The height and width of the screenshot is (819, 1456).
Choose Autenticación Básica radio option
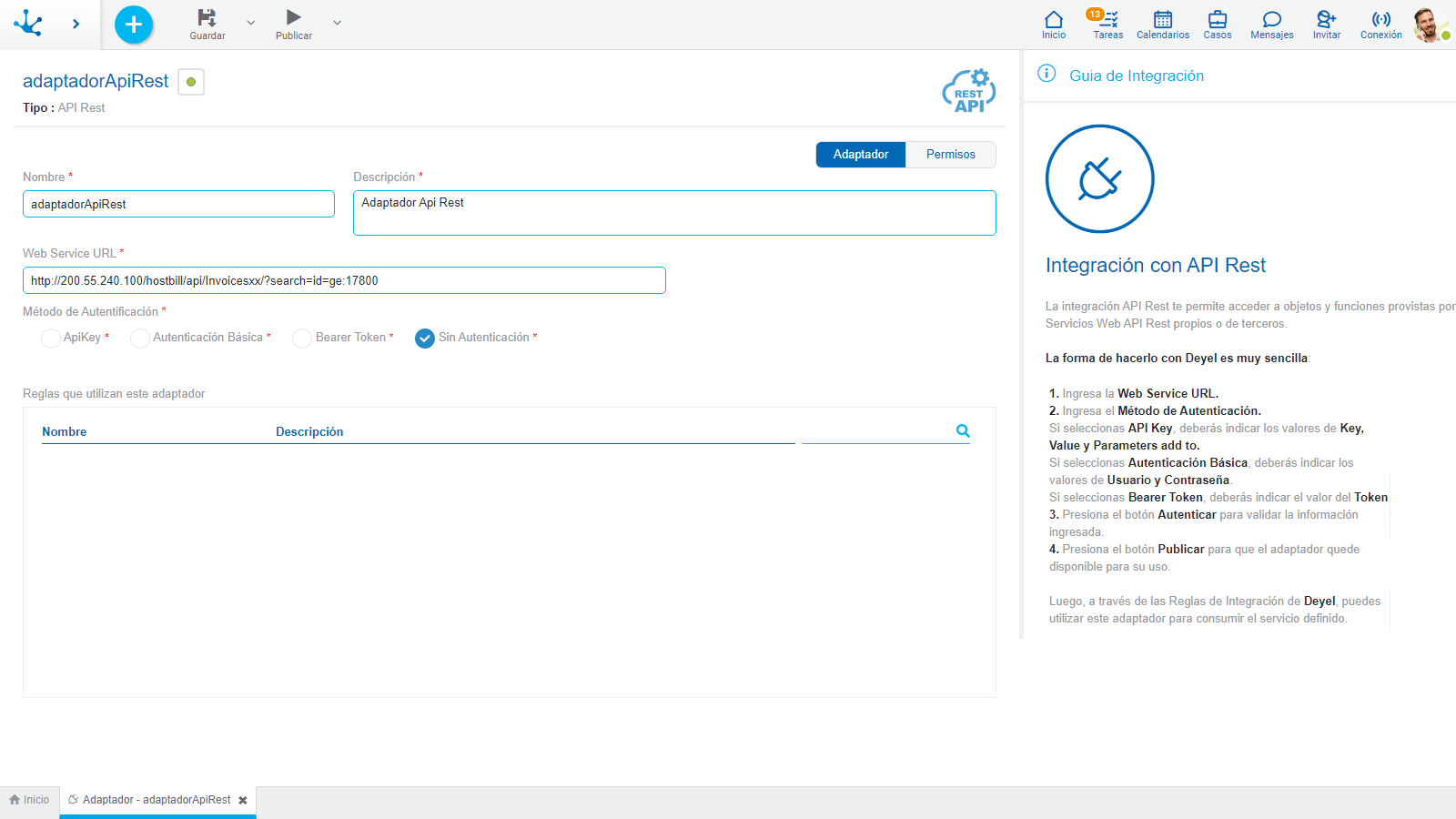[x=140, y=339]
